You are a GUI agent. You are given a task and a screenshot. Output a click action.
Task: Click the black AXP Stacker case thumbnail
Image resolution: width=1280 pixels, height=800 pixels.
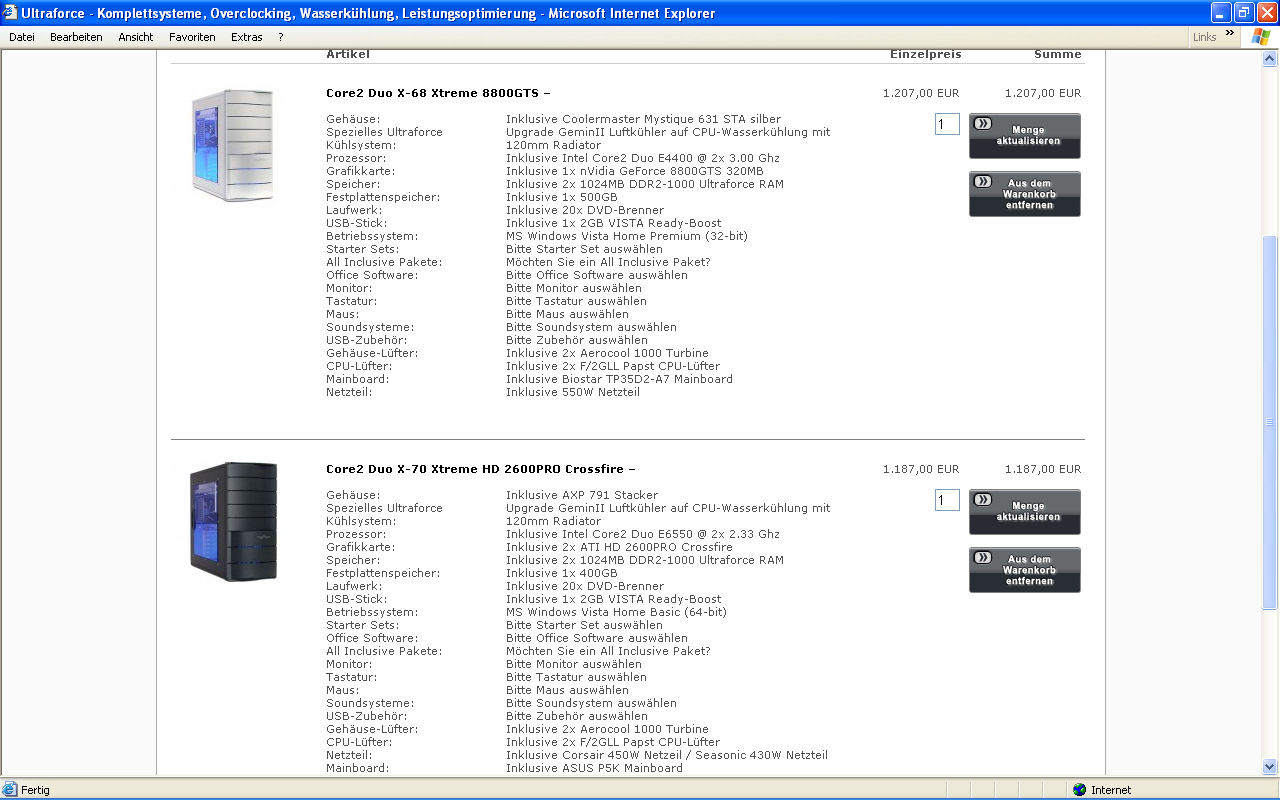click(x=232, y=521)
